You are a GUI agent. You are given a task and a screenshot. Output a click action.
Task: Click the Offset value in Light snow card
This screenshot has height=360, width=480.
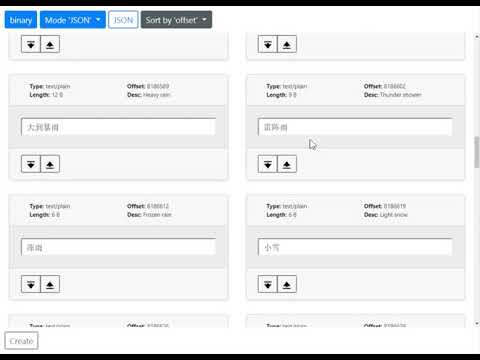click(x=395, y=206)
